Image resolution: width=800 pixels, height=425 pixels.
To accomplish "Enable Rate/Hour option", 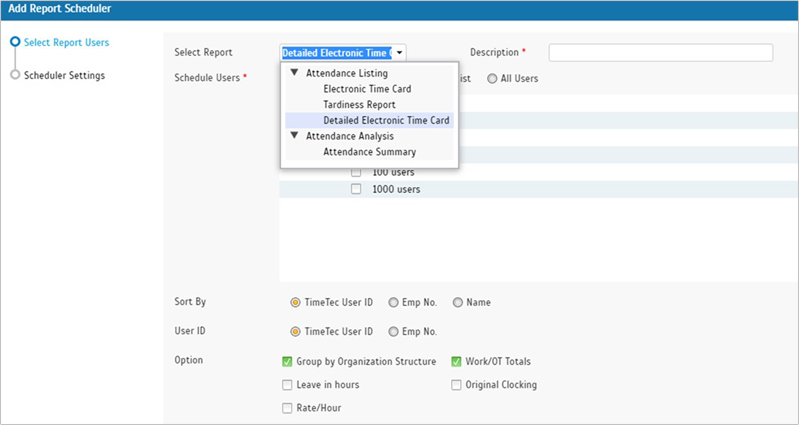I will coord(287,408).
